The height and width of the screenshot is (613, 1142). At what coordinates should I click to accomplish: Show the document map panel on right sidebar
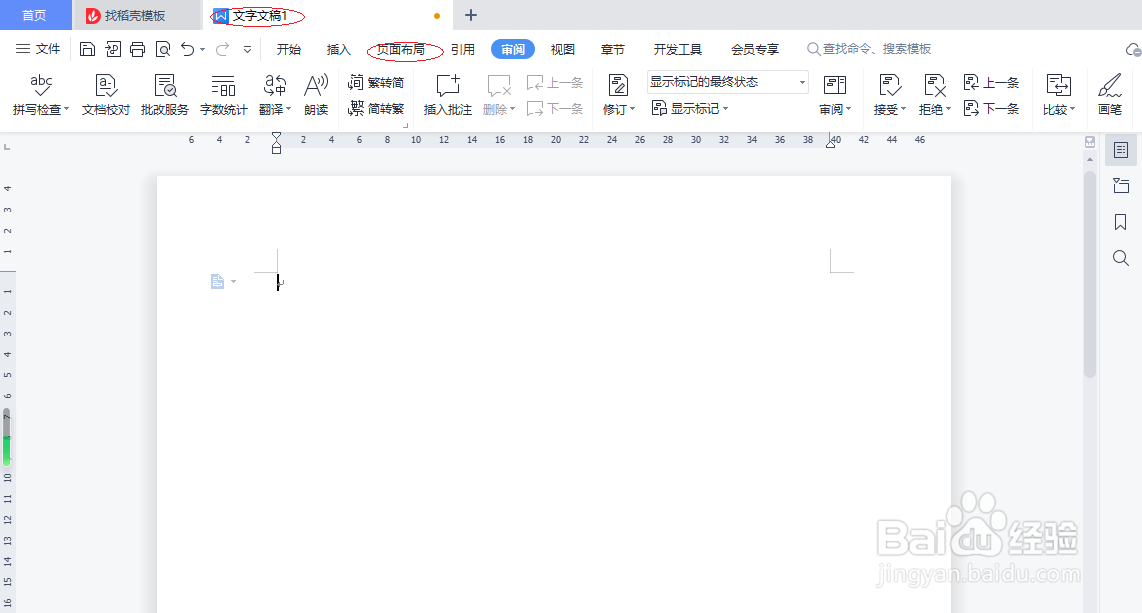(x=1120, y=150)
